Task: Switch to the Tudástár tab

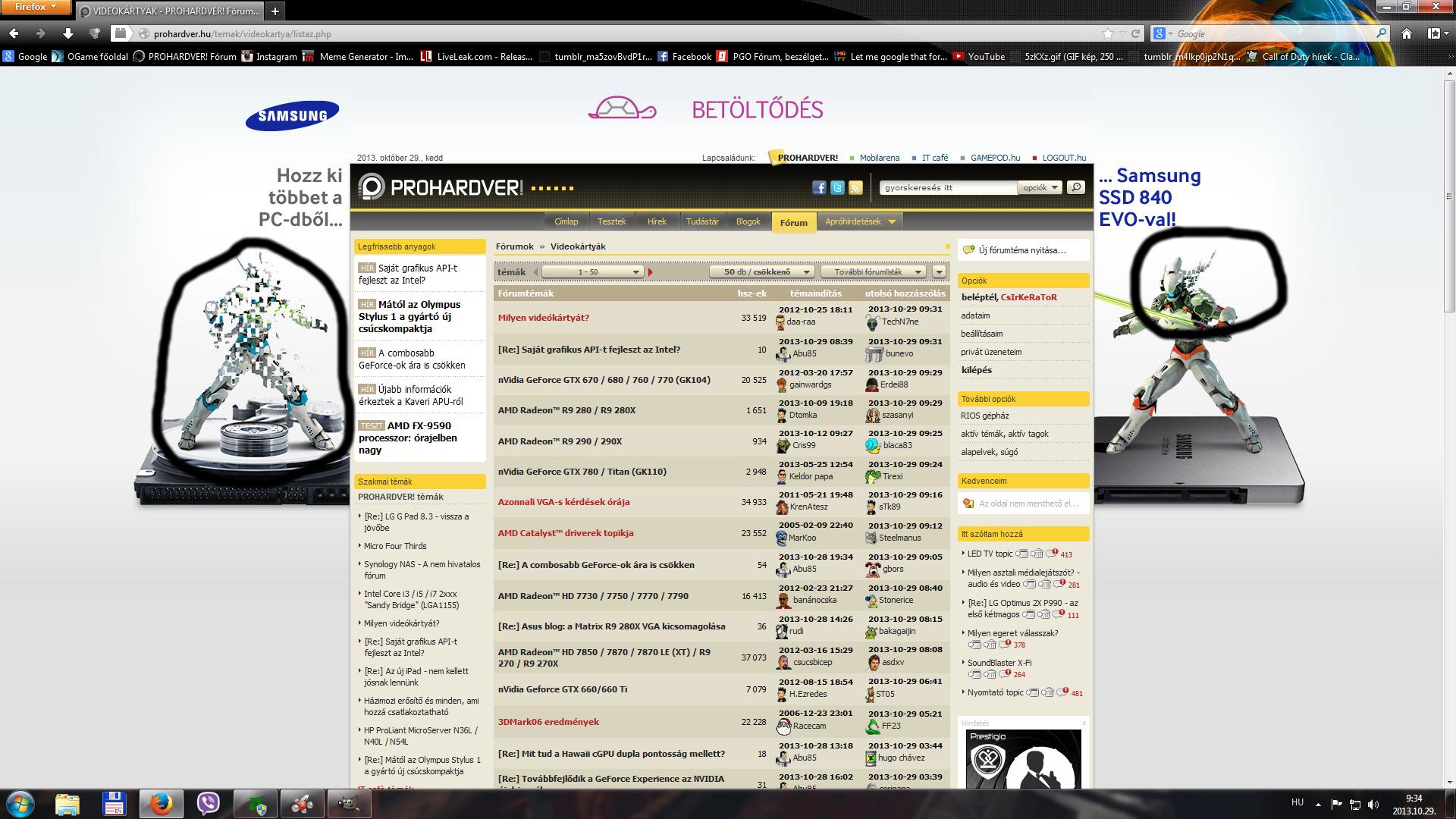Action: coord(702,221)
